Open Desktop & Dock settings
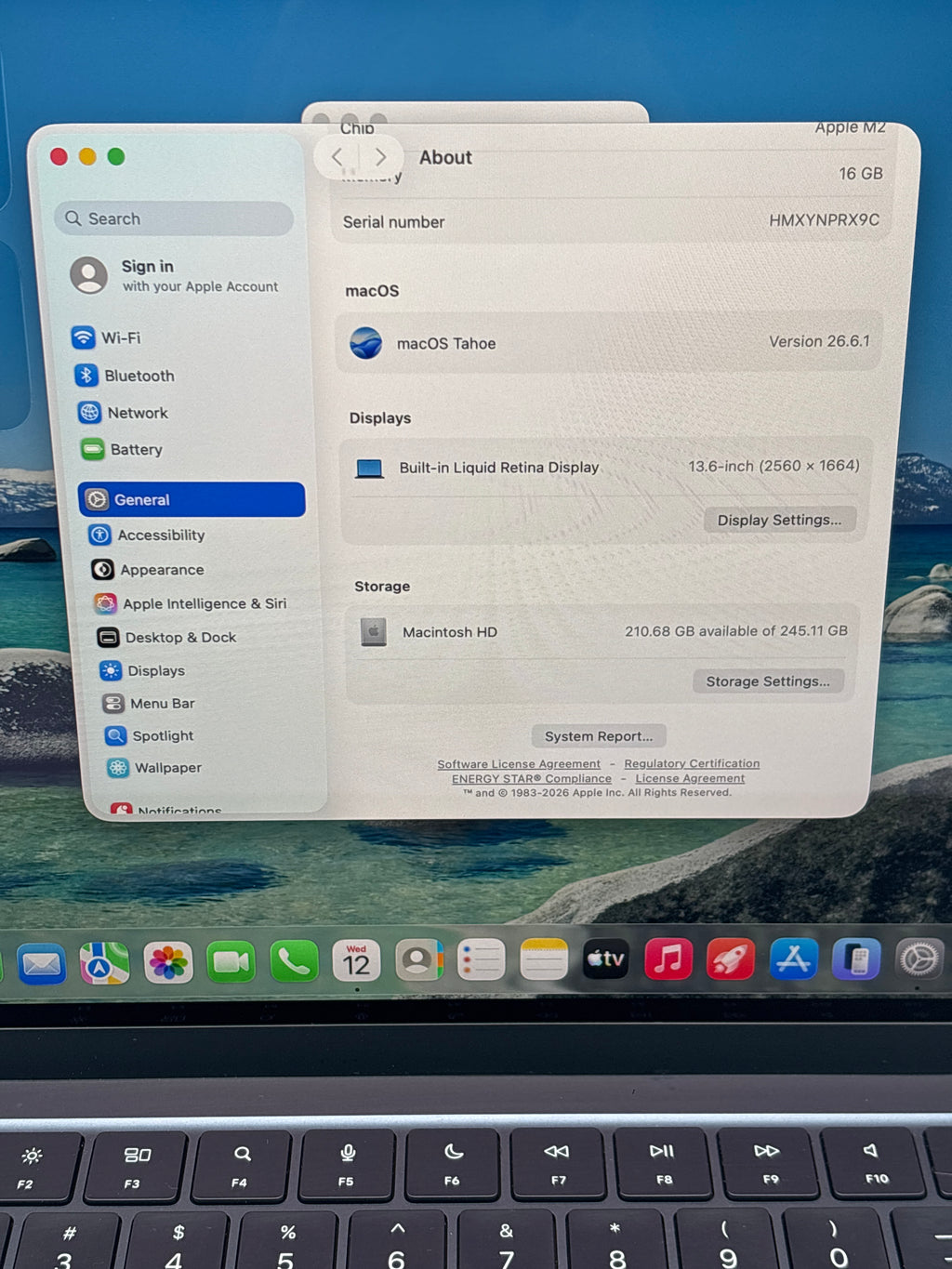 [167, 638]
